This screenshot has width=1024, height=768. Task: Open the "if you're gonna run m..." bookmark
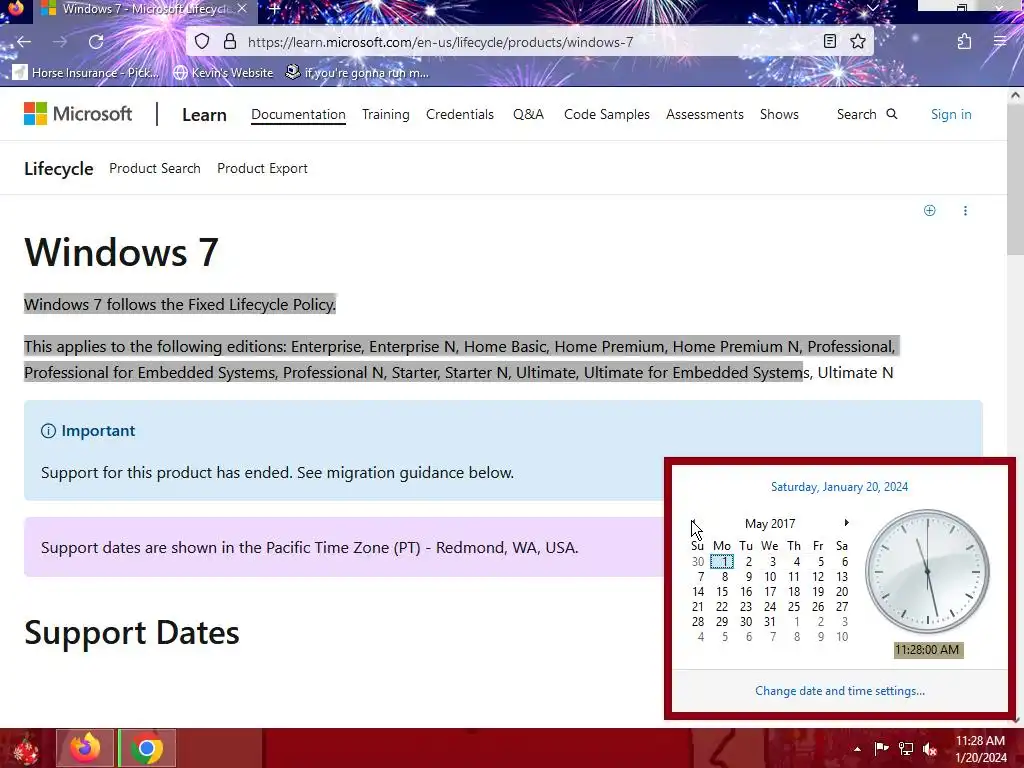point(357,72)
